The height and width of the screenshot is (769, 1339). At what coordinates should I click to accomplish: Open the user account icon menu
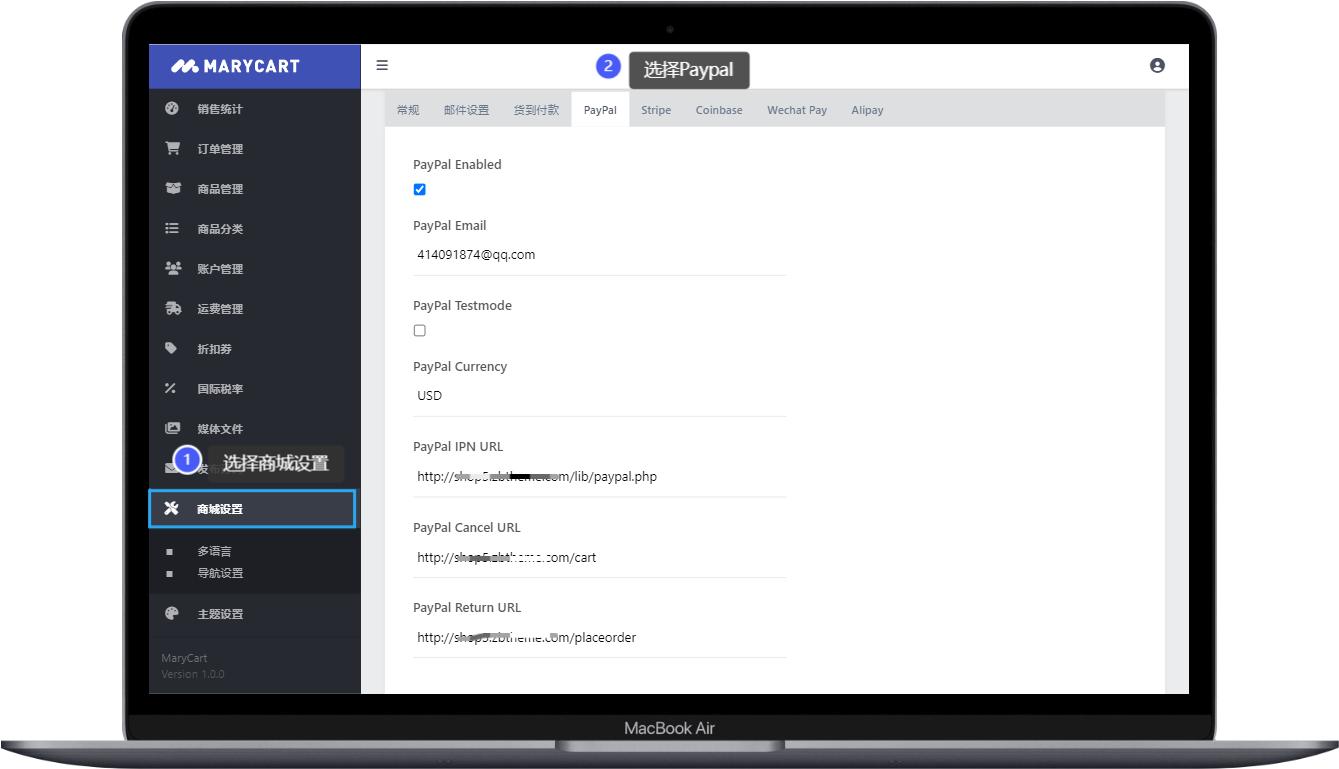(1157, 66)
